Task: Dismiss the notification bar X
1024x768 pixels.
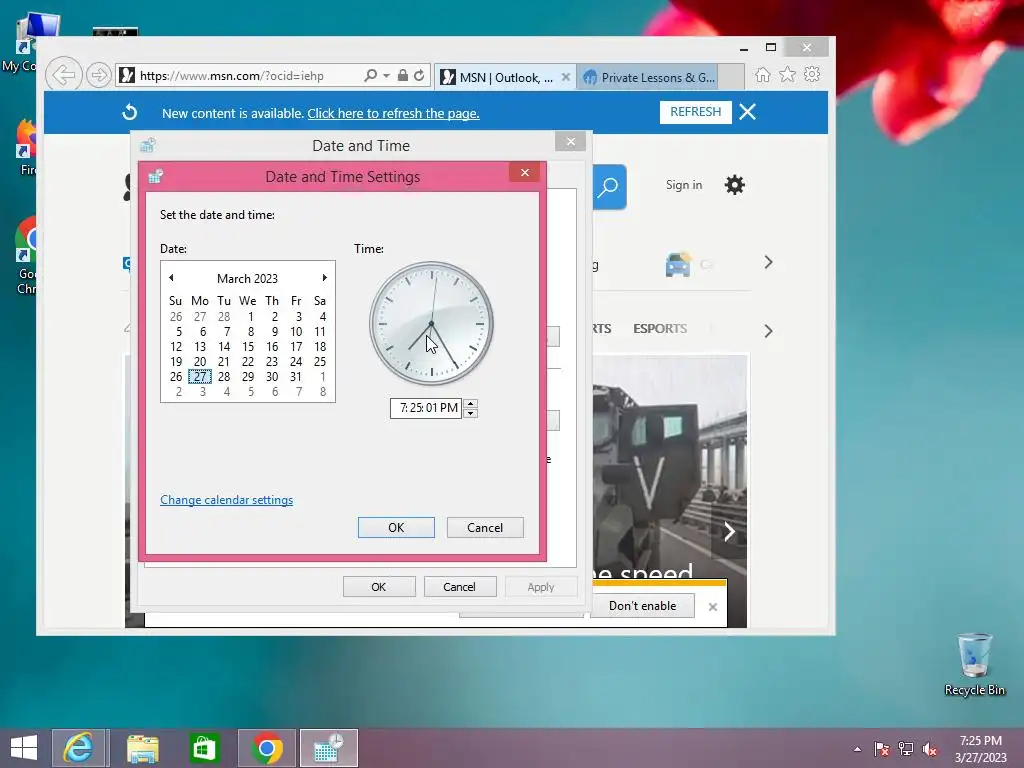Action: click(x=712, y=607)
